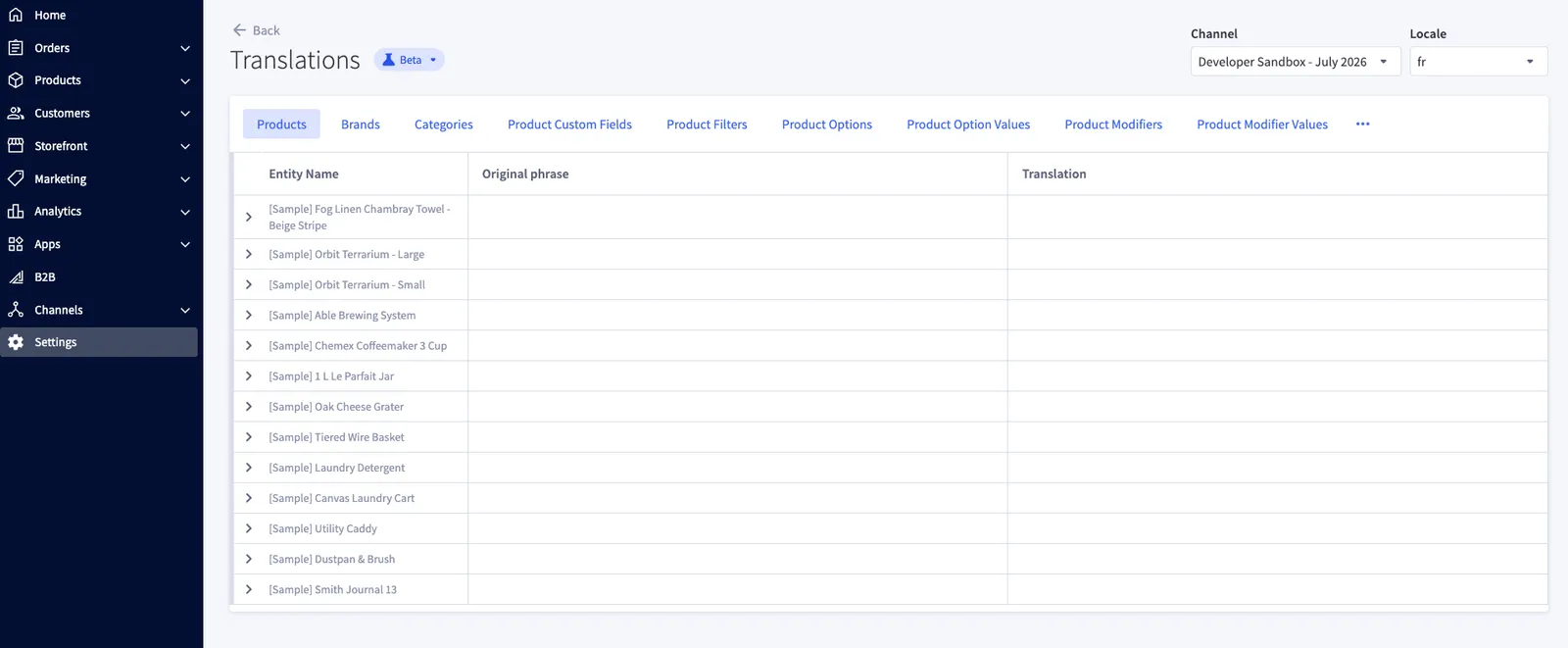
Task: Click the Marketing sidebar label
Action: pyautogui.click(x=60, y=178)
